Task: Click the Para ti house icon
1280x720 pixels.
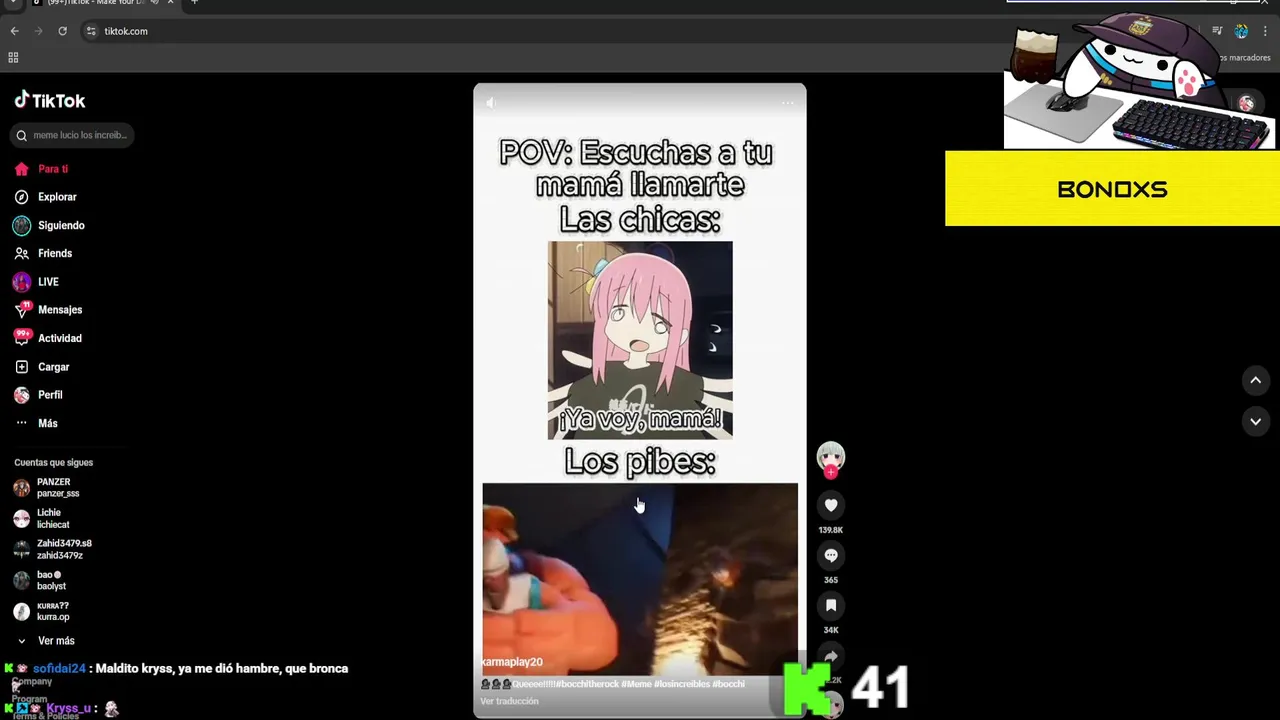Action: [22, 169]
